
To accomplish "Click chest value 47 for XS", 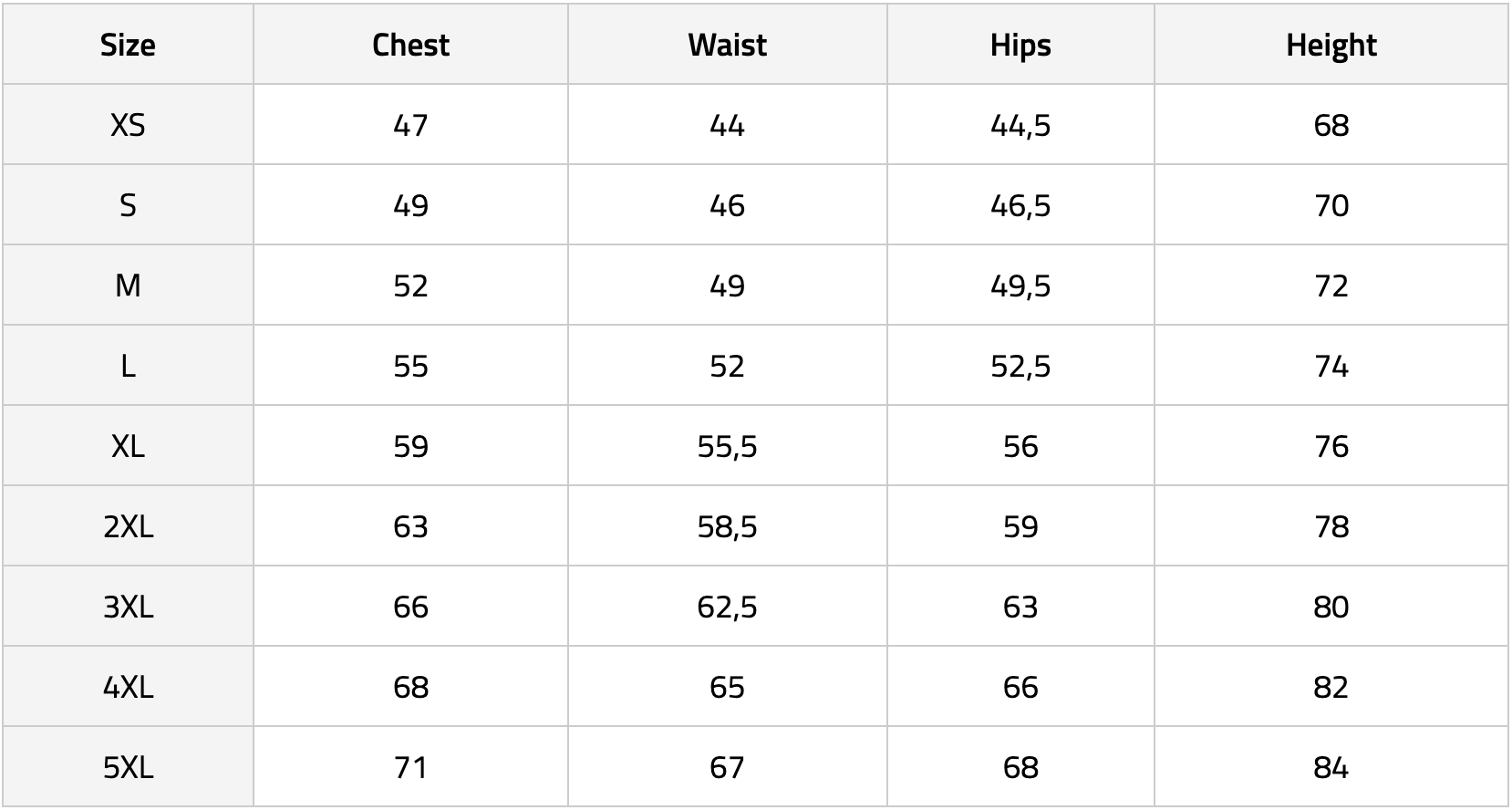I will click(410, 125).
